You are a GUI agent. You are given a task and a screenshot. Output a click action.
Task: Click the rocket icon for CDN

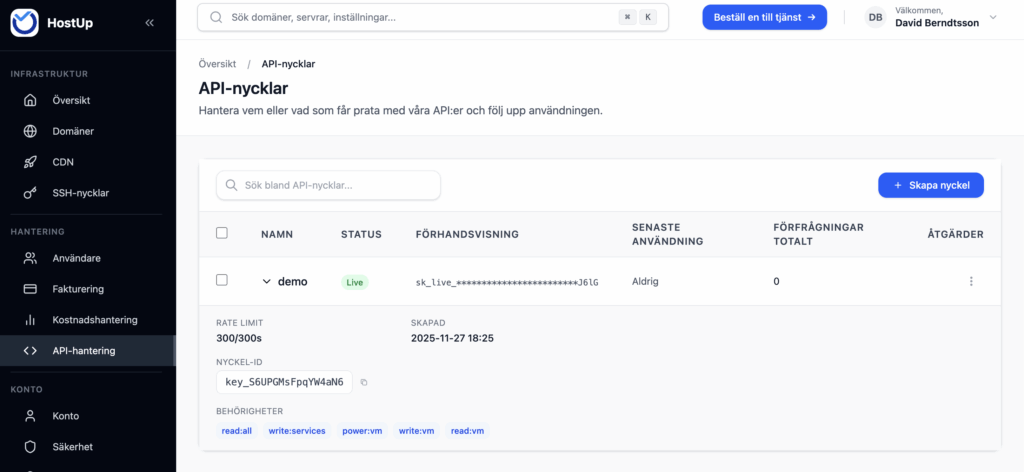coord(30,162)
